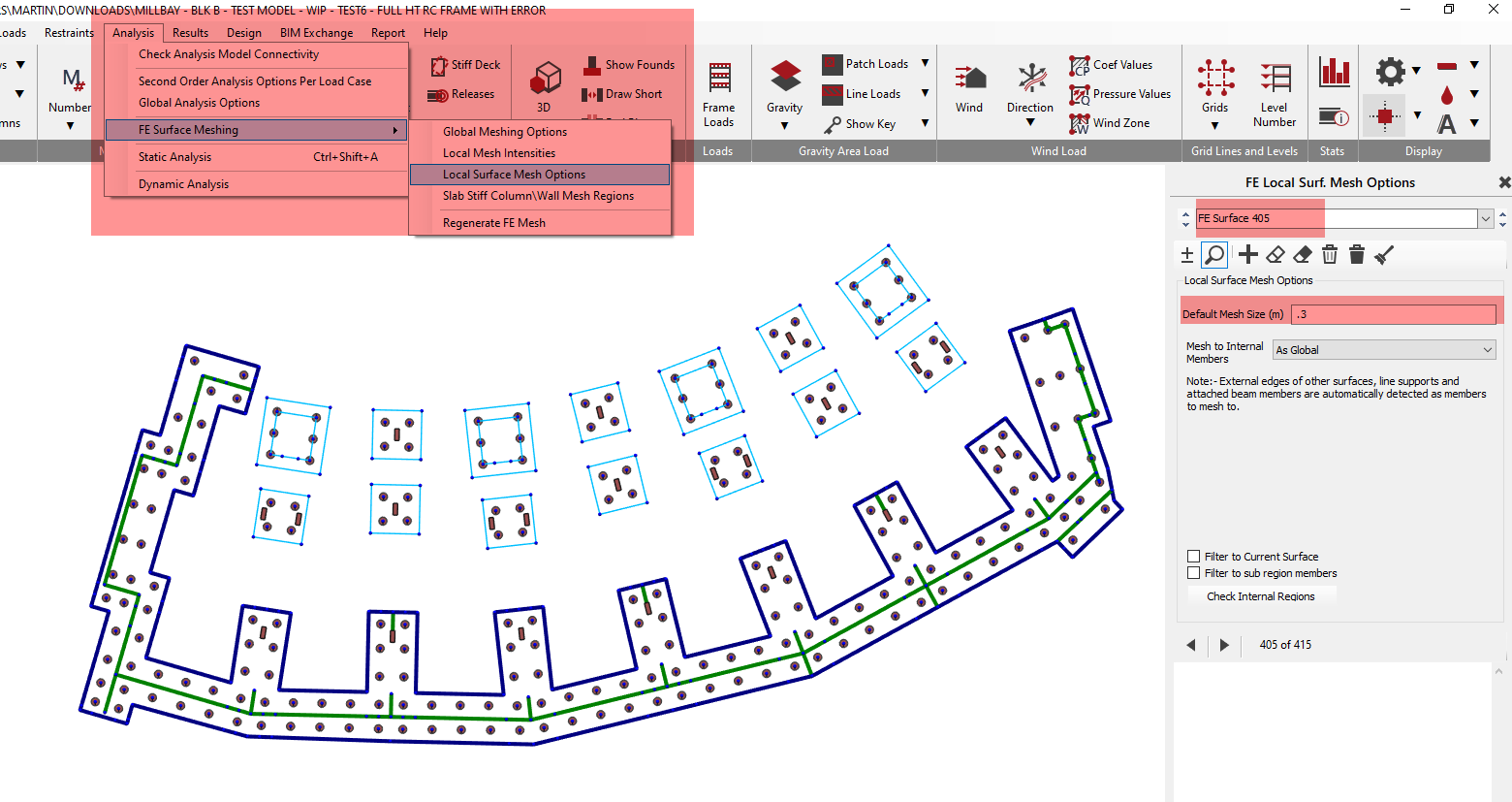
Task: Click the Show Founds icon
Action: [x=591, y=65]
